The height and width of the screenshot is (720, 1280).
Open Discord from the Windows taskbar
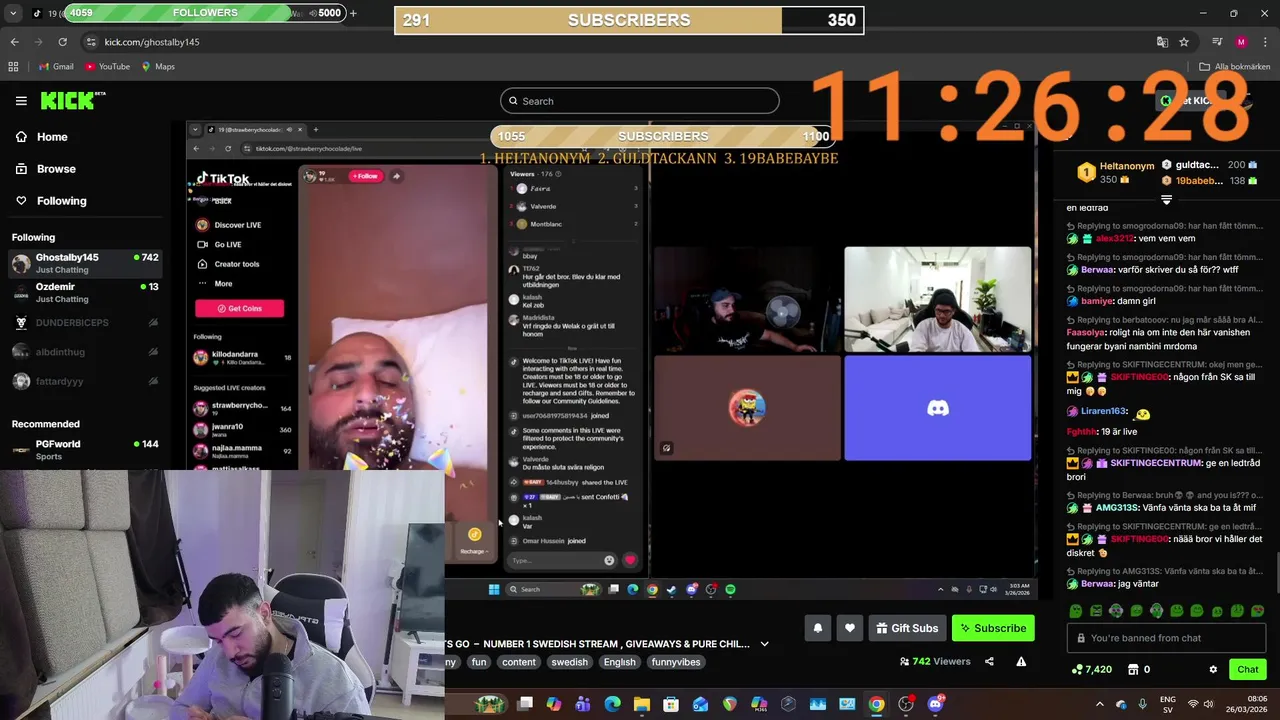935,704
